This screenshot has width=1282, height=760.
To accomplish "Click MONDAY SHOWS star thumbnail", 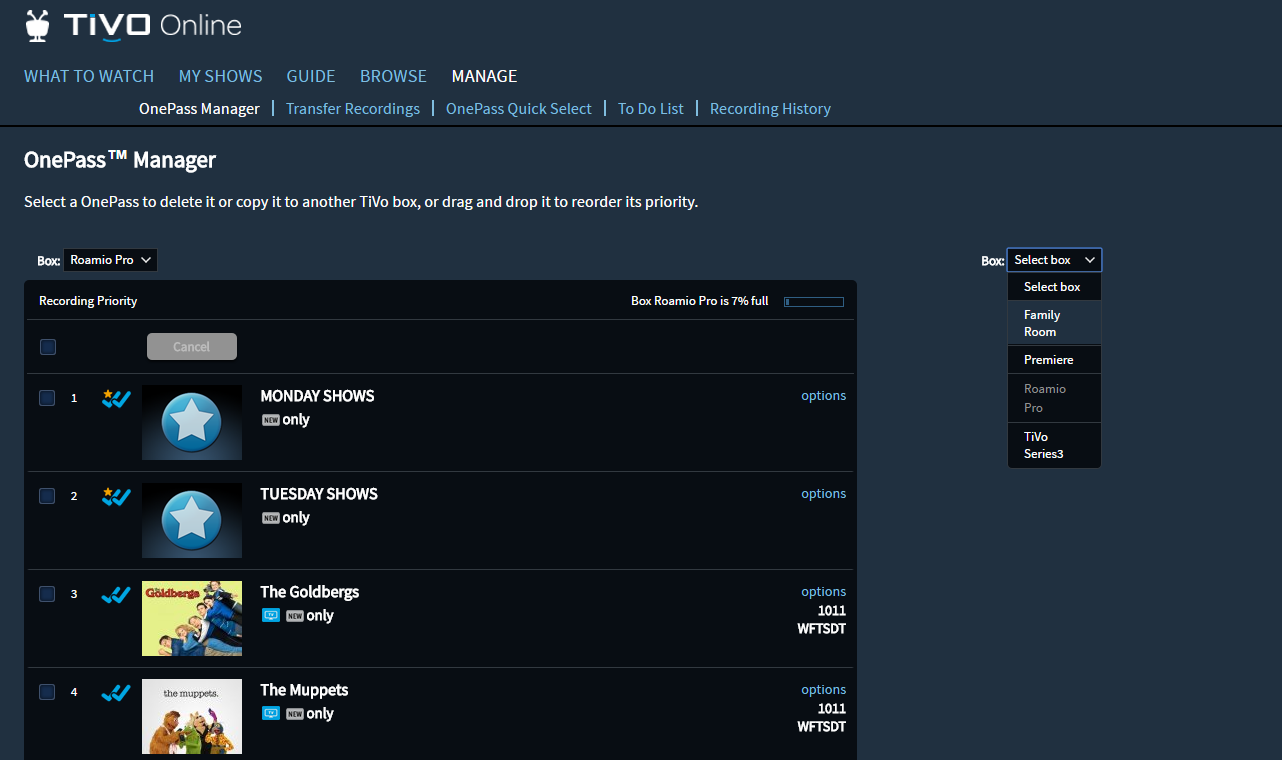I will click(x=192, y=423).
